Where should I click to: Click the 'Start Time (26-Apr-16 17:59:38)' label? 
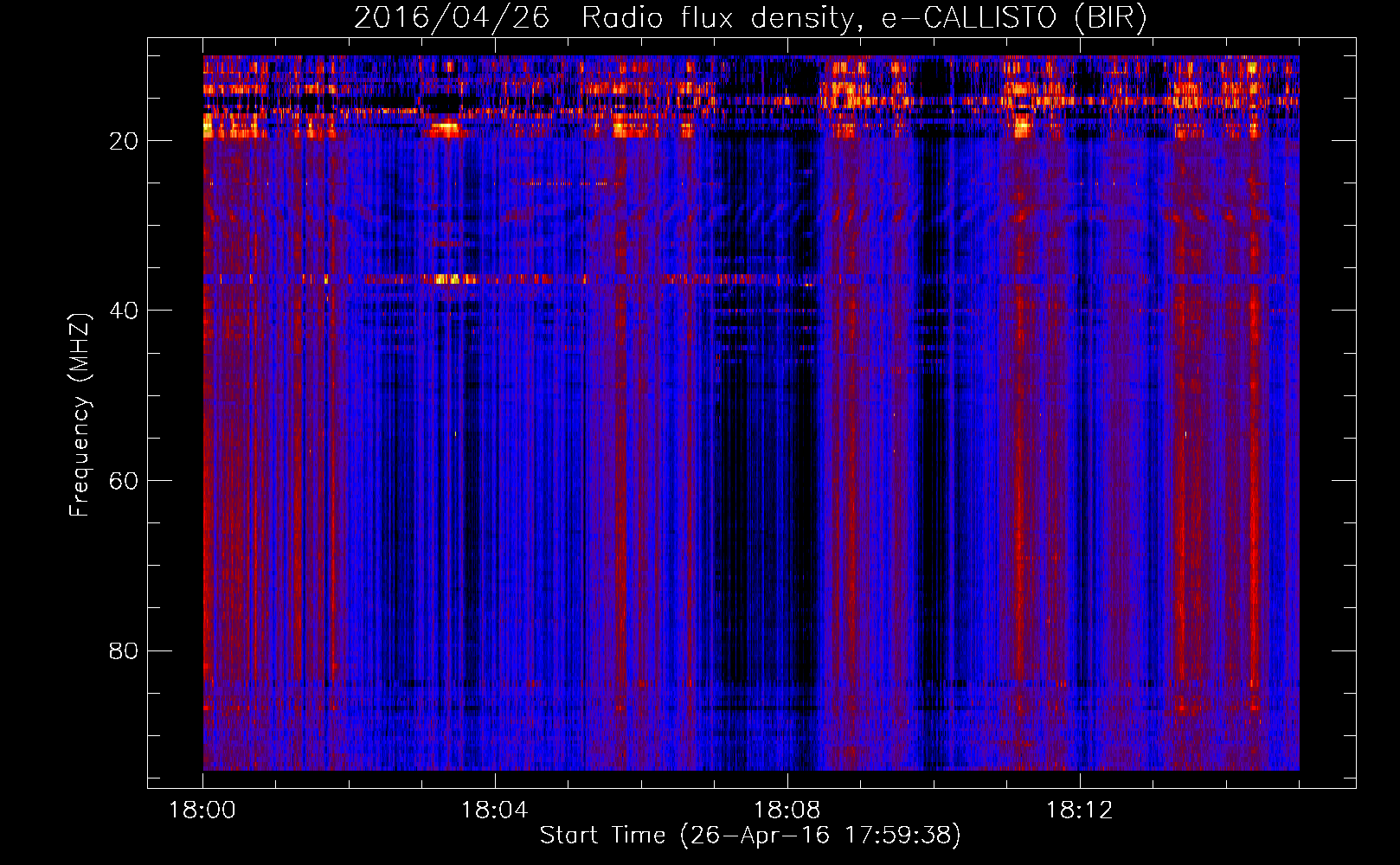[x=750, y=836]
